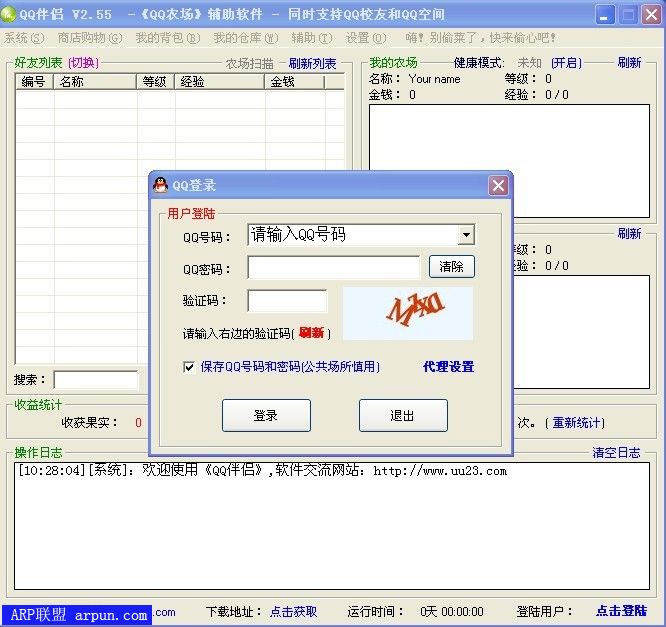Click 刷新列表 link

(x=313, y=64)
